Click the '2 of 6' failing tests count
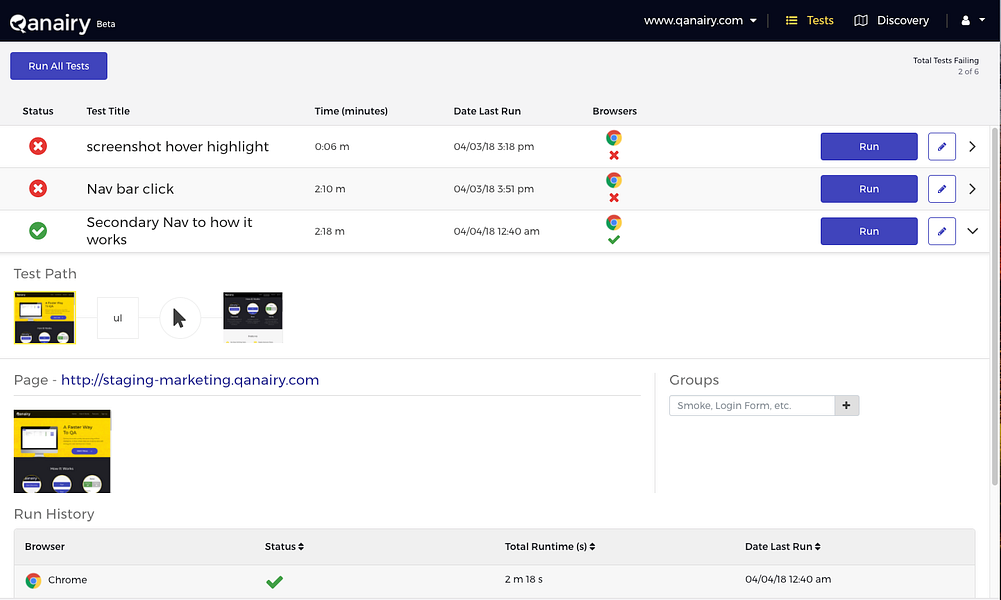 968,71
